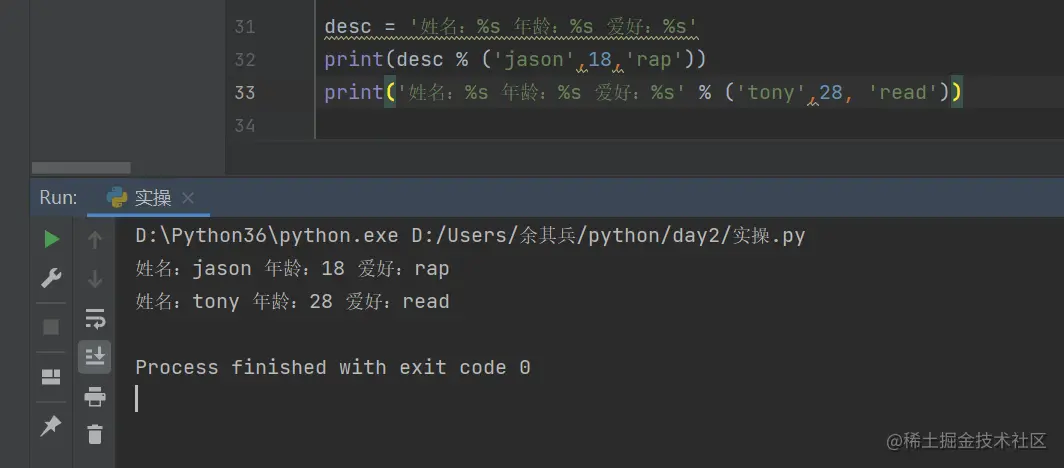
Task: Open run configuration settings wrench icon
Action: tap(52, 278)
